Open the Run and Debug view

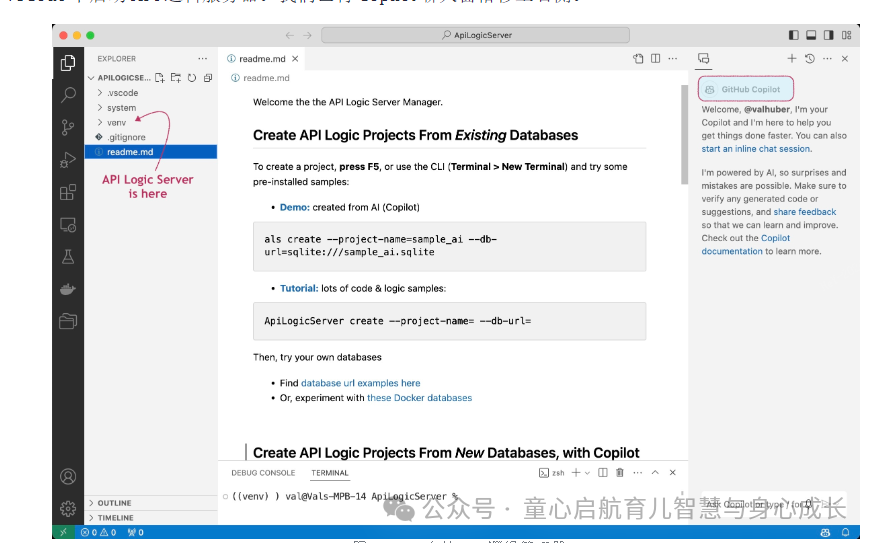point(68,159)
